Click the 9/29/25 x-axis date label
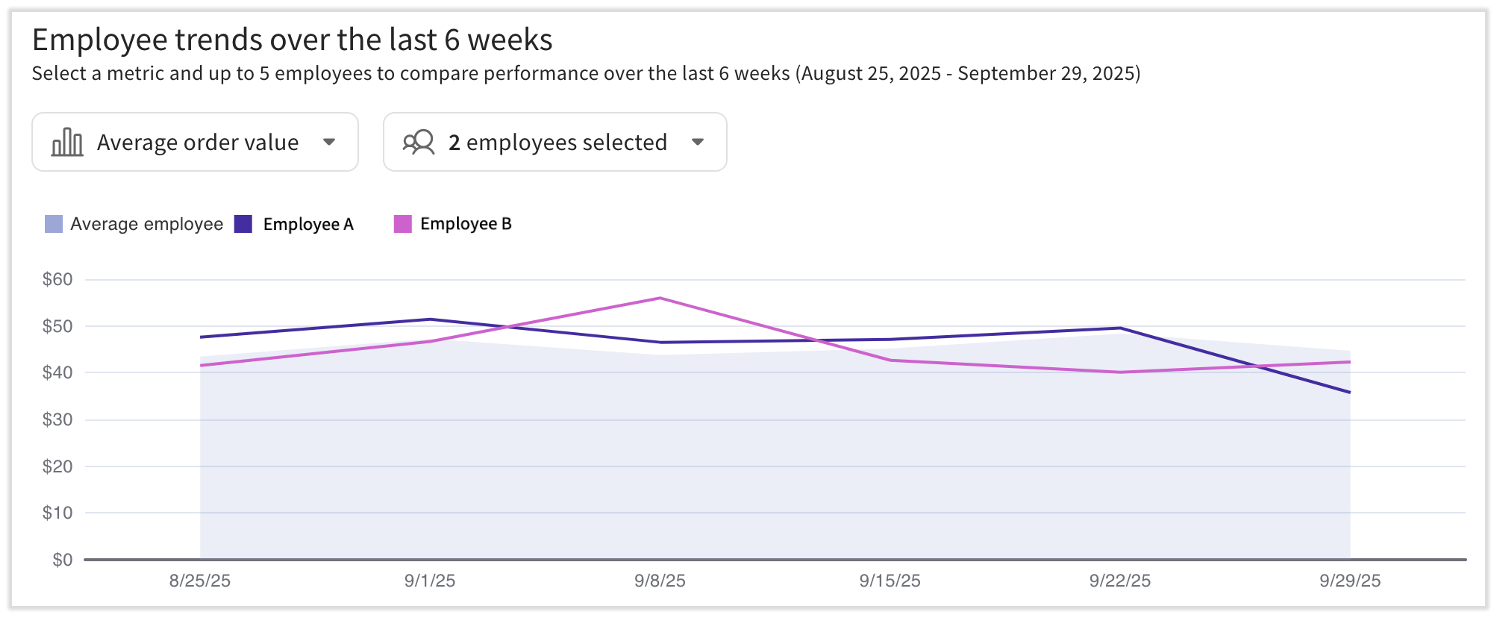 coord(1350,582)
